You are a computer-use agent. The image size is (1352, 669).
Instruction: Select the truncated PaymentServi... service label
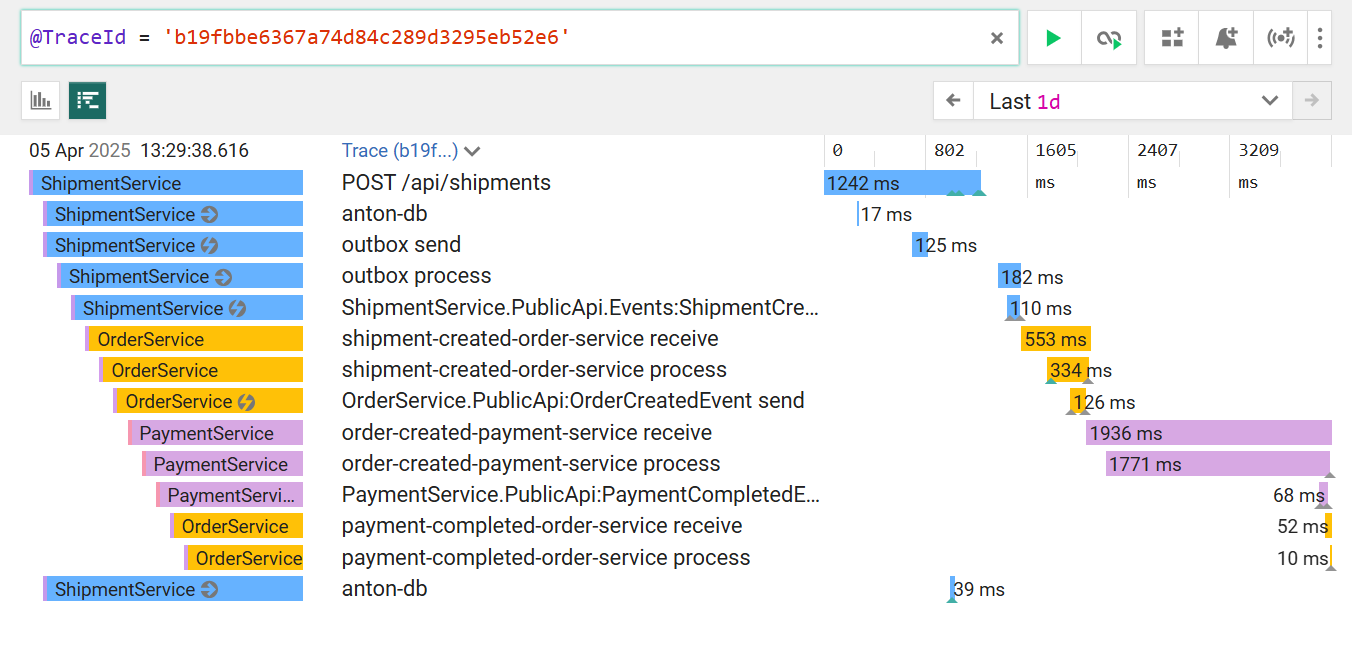(x=229, y=495)
